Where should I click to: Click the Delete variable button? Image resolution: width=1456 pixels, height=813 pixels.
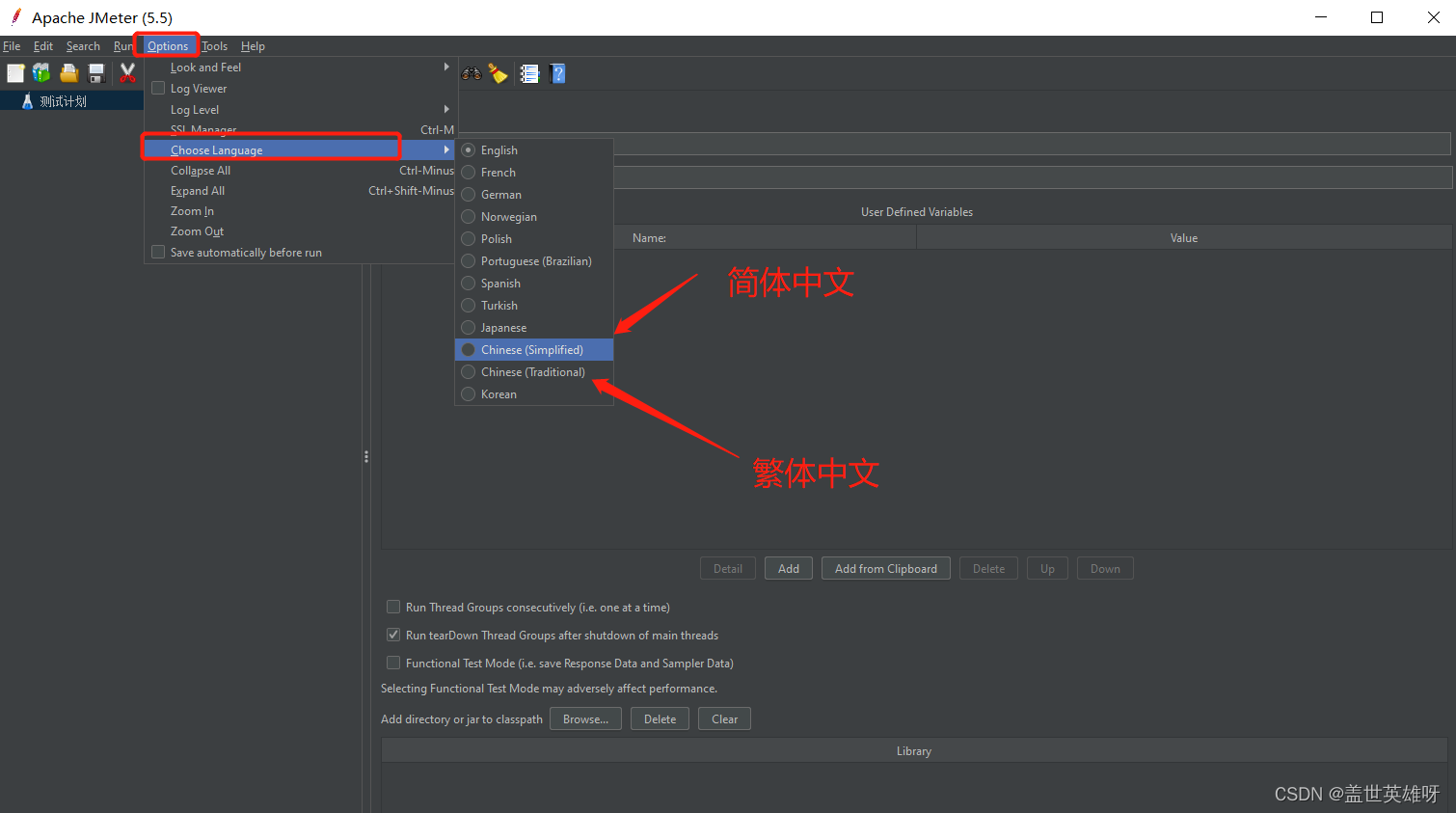(x=988, y=568)
